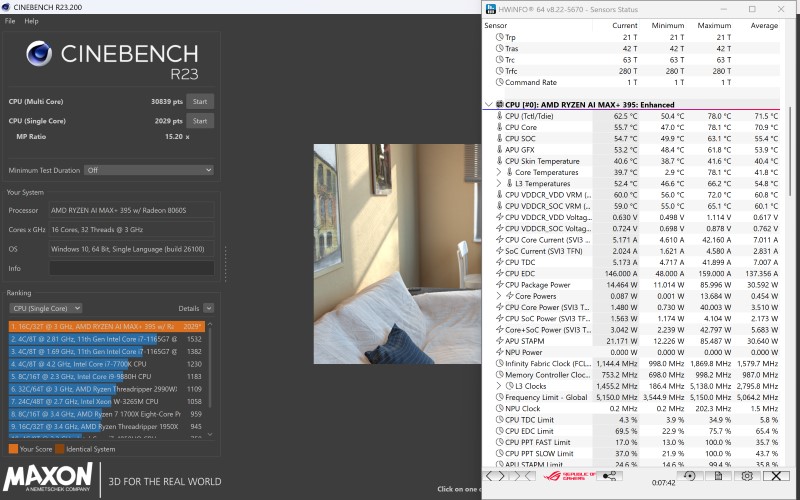Start the CPU (Multi Core) benchmark
The width and height of the screenshot is (800, 500).
click(200, 102)
